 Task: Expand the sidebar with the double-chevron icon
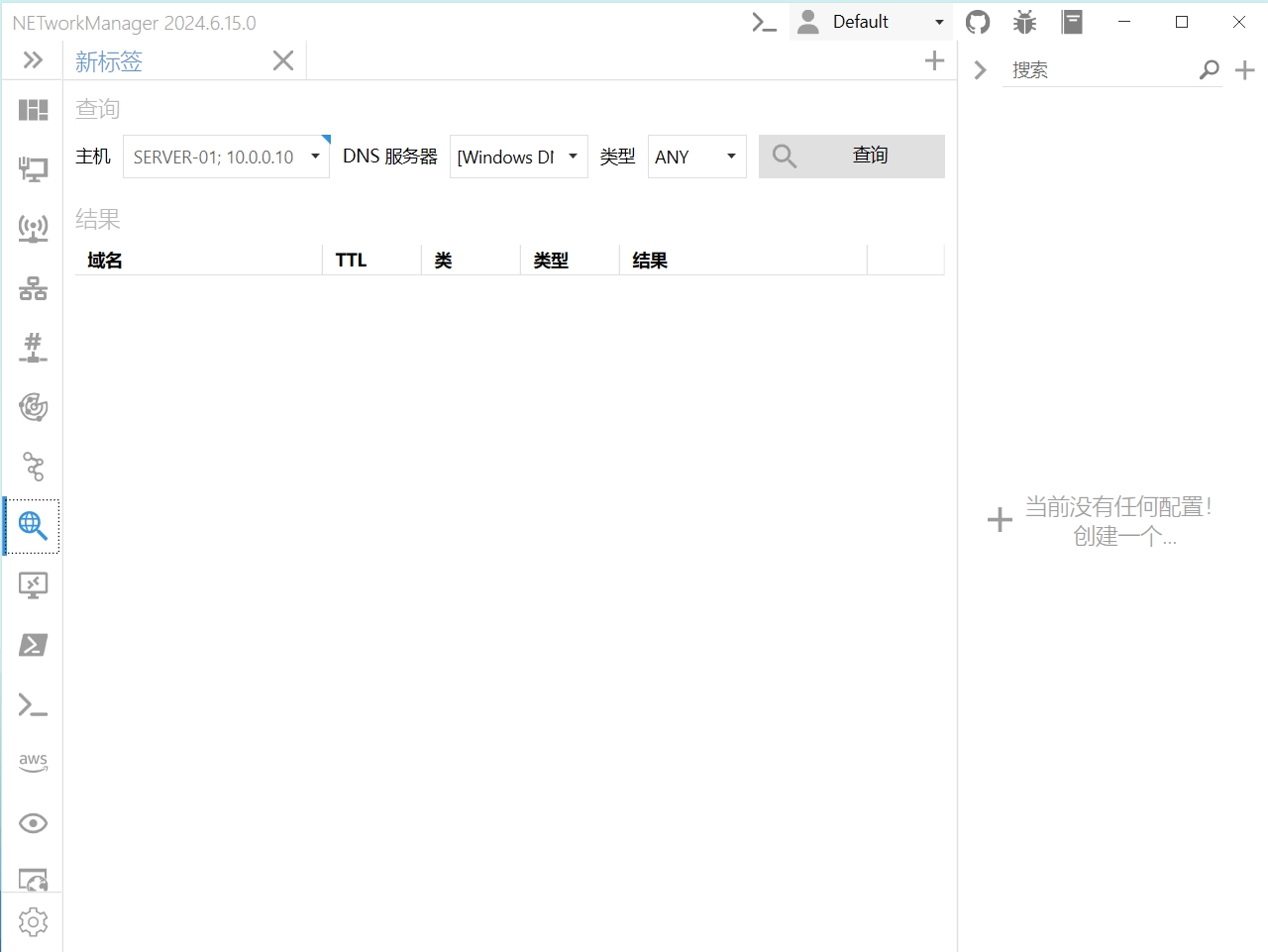[x=33, y=60]
